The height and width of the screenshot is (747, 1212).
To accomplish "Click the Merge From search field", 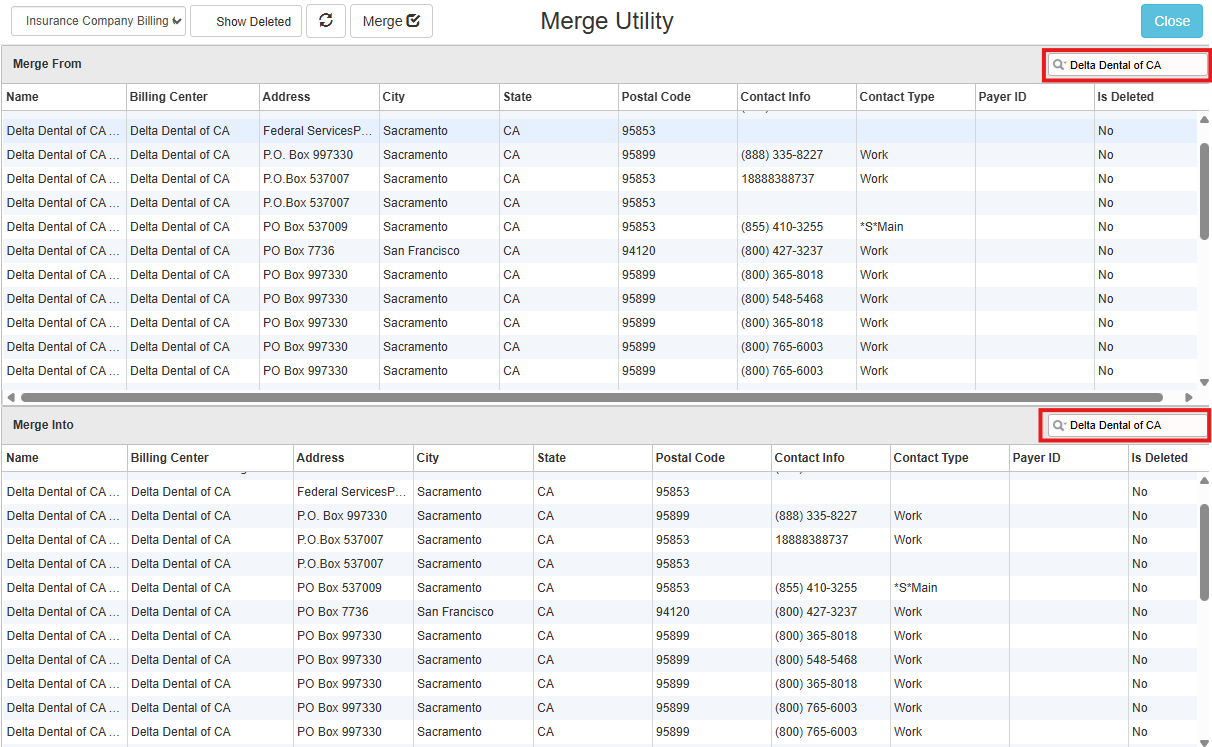I will (1127, 65).
